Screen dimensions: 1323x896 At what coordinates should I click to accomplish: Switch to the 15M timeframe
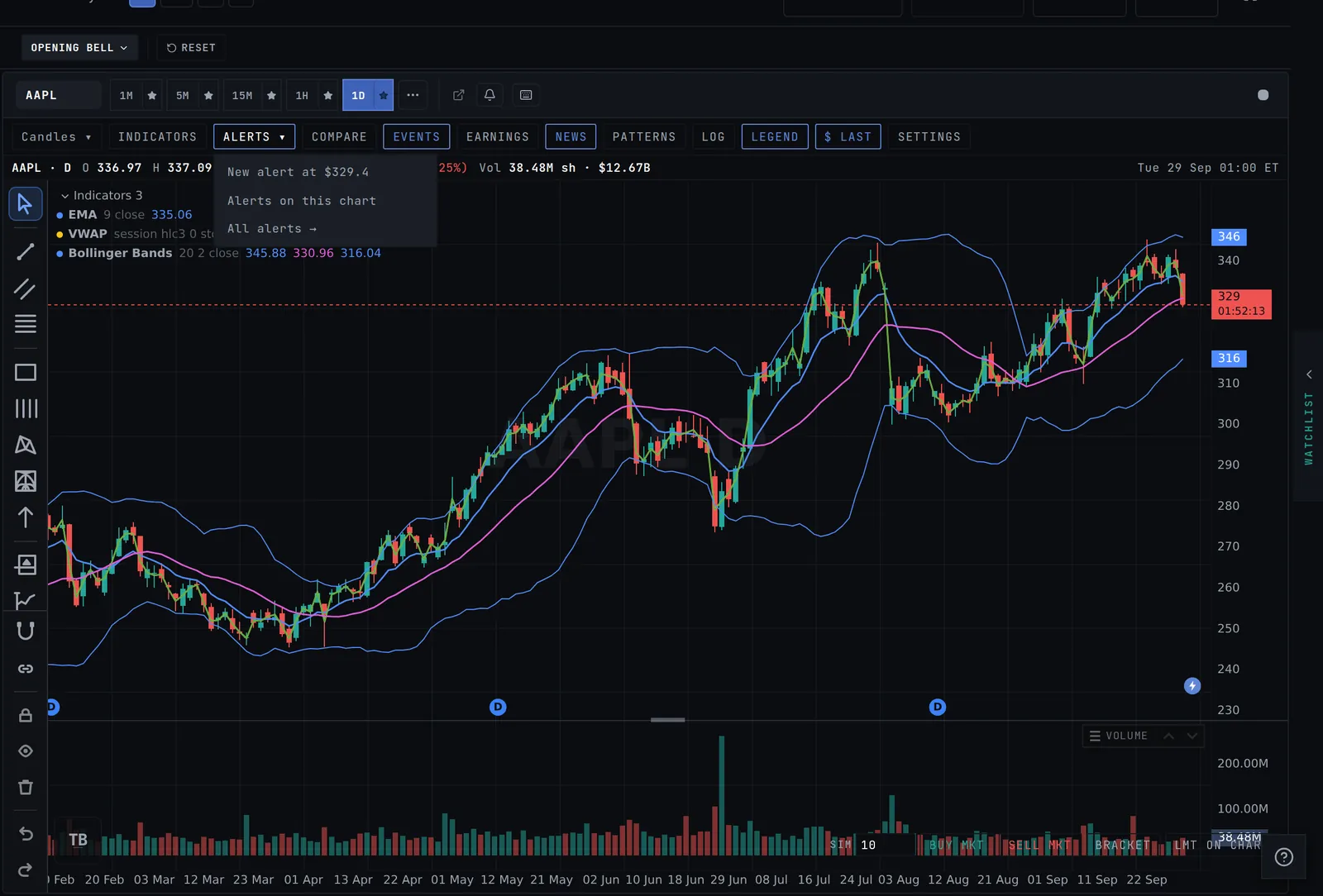coord(242,95)
